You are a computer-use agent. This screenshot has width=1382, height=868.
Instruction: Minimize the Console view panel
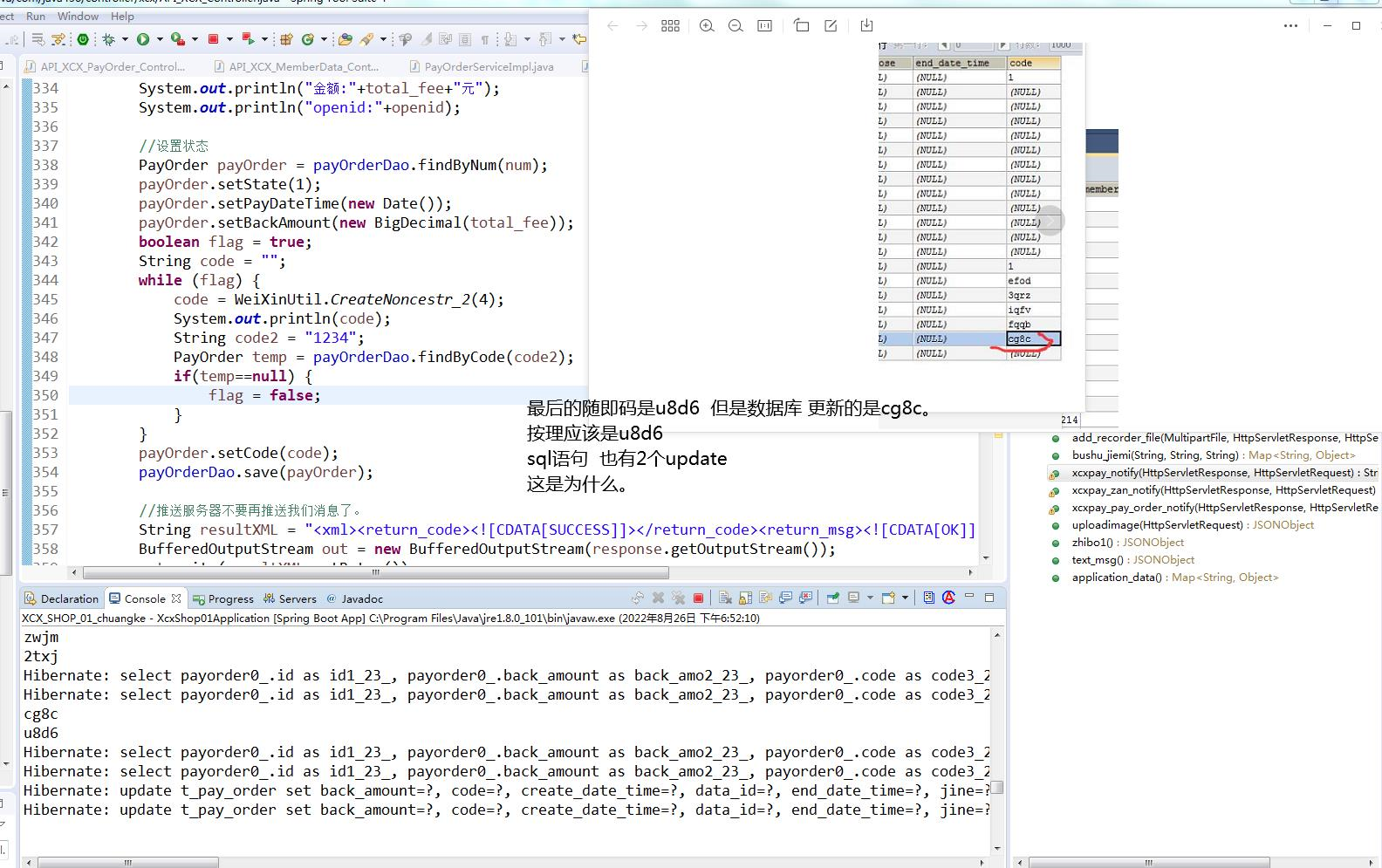(968, 596)
